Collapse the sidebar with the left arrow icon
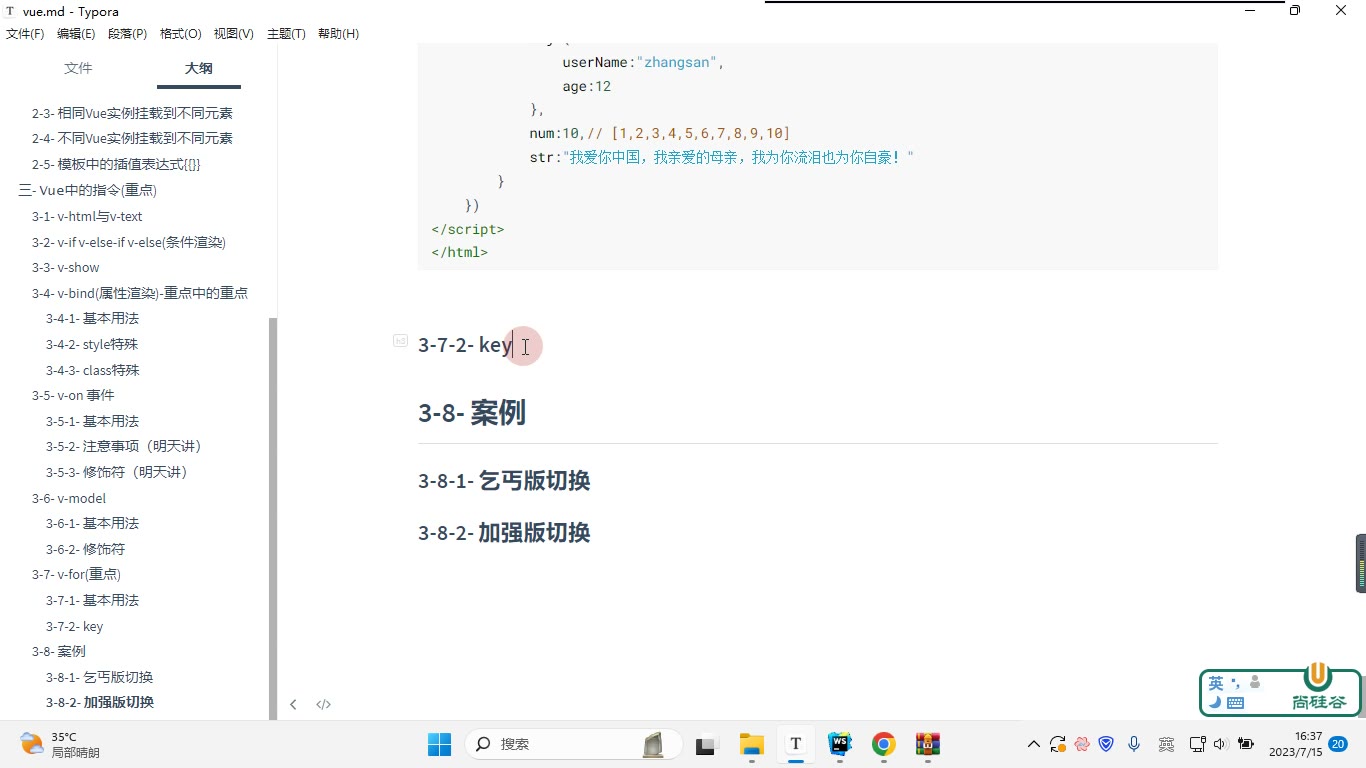Viewport: 1366px width, 768px height. [x=293, y=704]
